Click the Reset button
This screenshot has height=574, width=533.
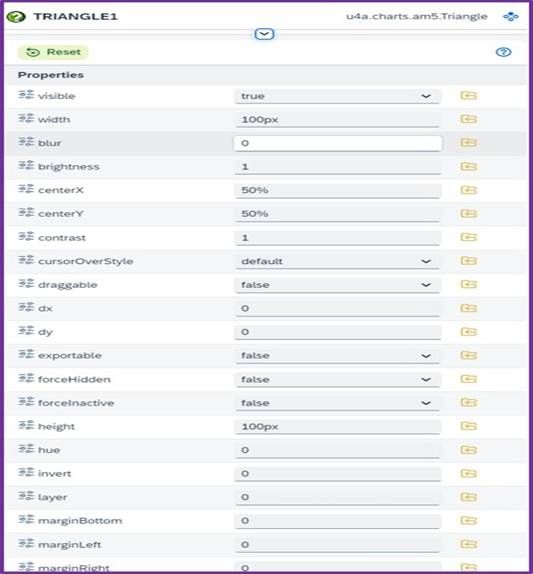pos(53,52)
